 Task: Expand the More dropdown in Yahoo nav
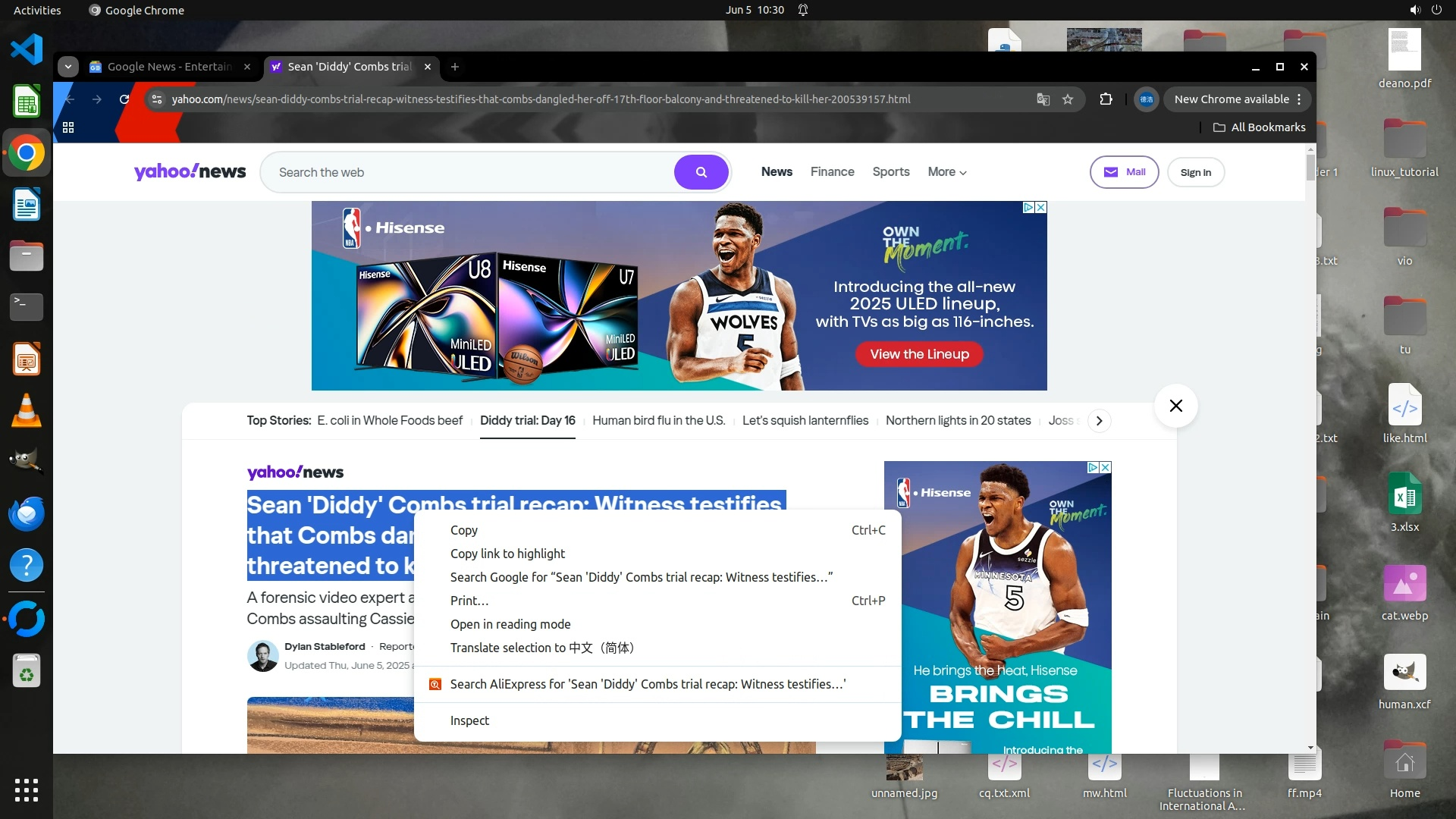click(946, 172)
